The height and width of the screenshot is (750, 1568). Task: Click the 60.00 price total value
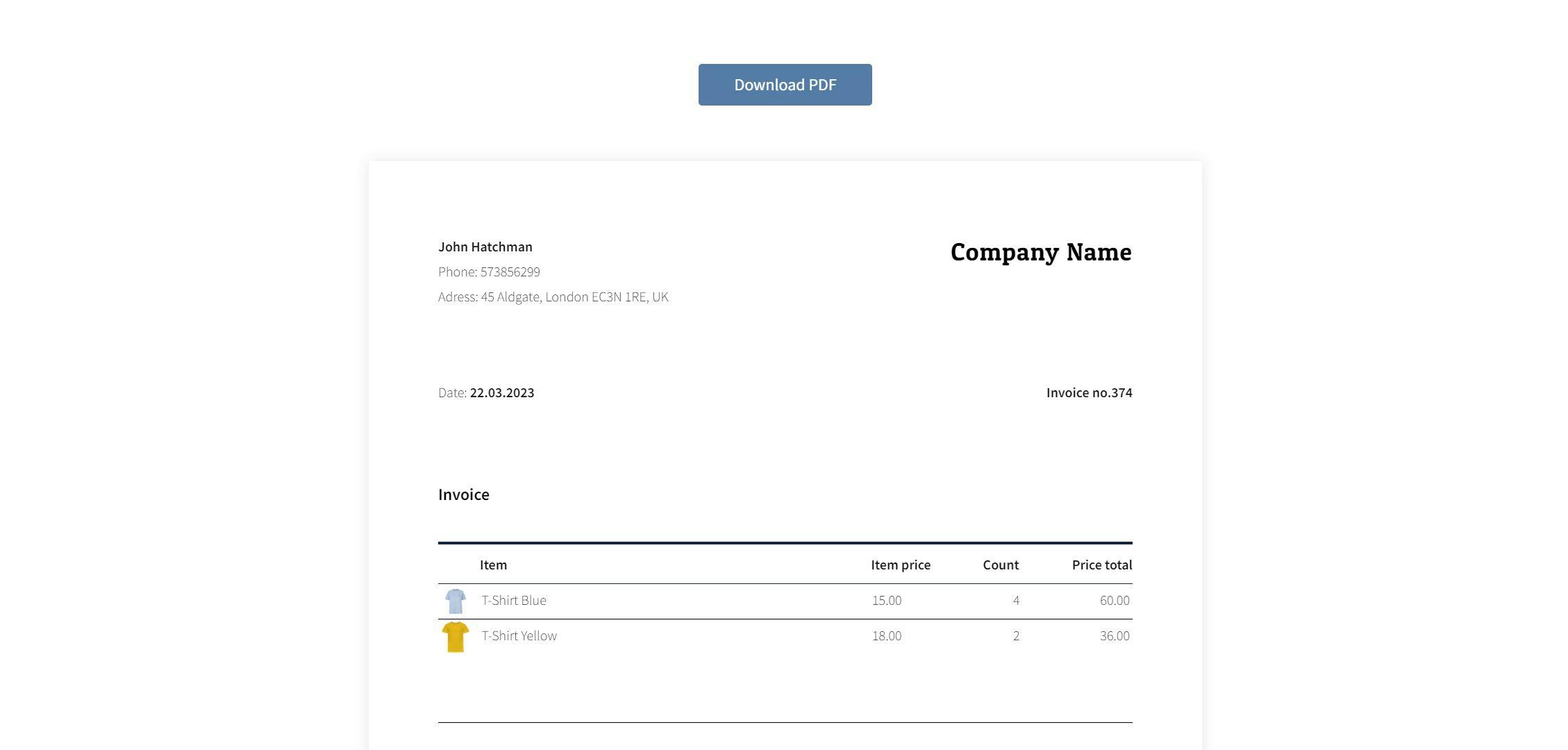[1116, 600]
